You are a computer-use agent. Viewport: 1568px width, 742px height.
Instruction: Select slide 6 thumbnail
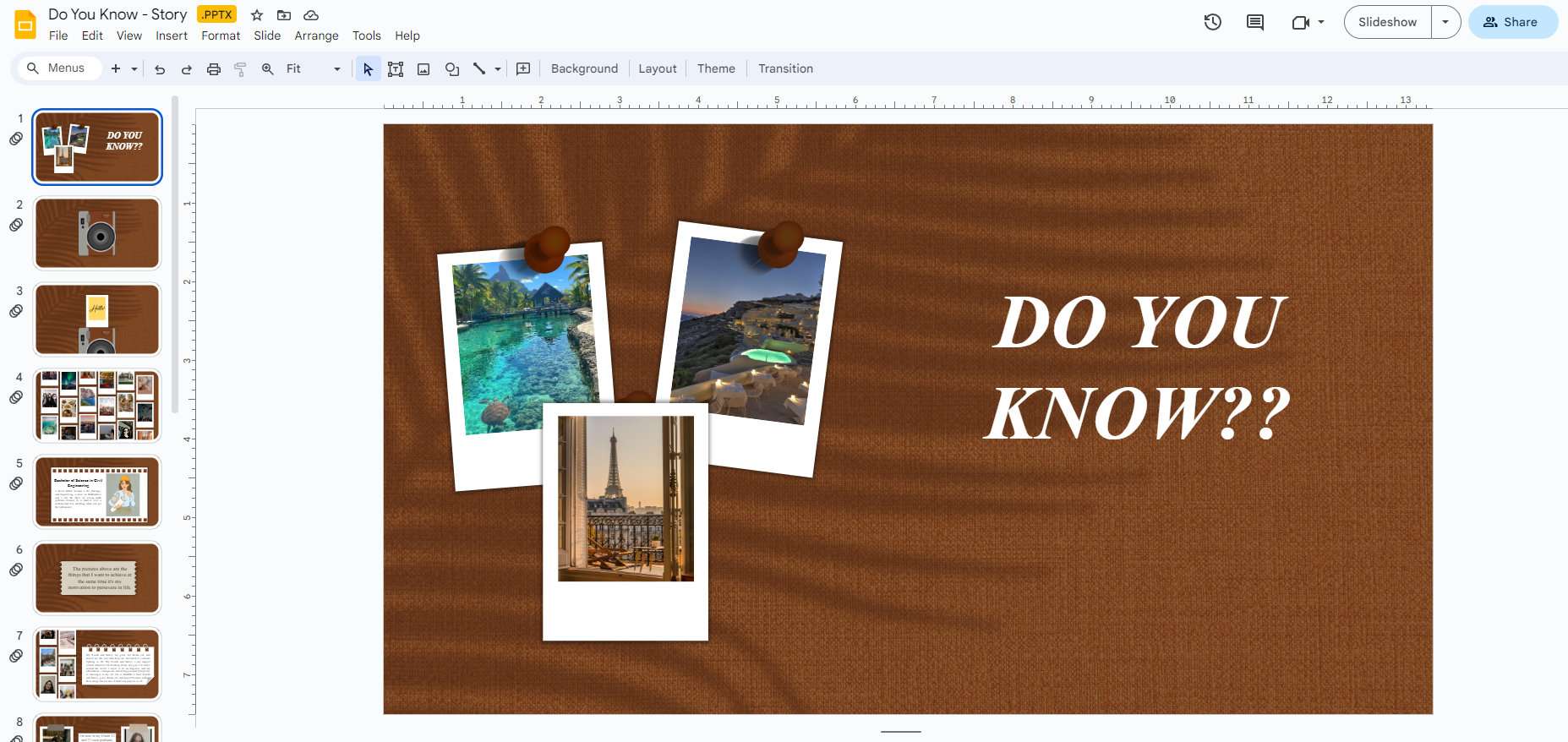97,578
